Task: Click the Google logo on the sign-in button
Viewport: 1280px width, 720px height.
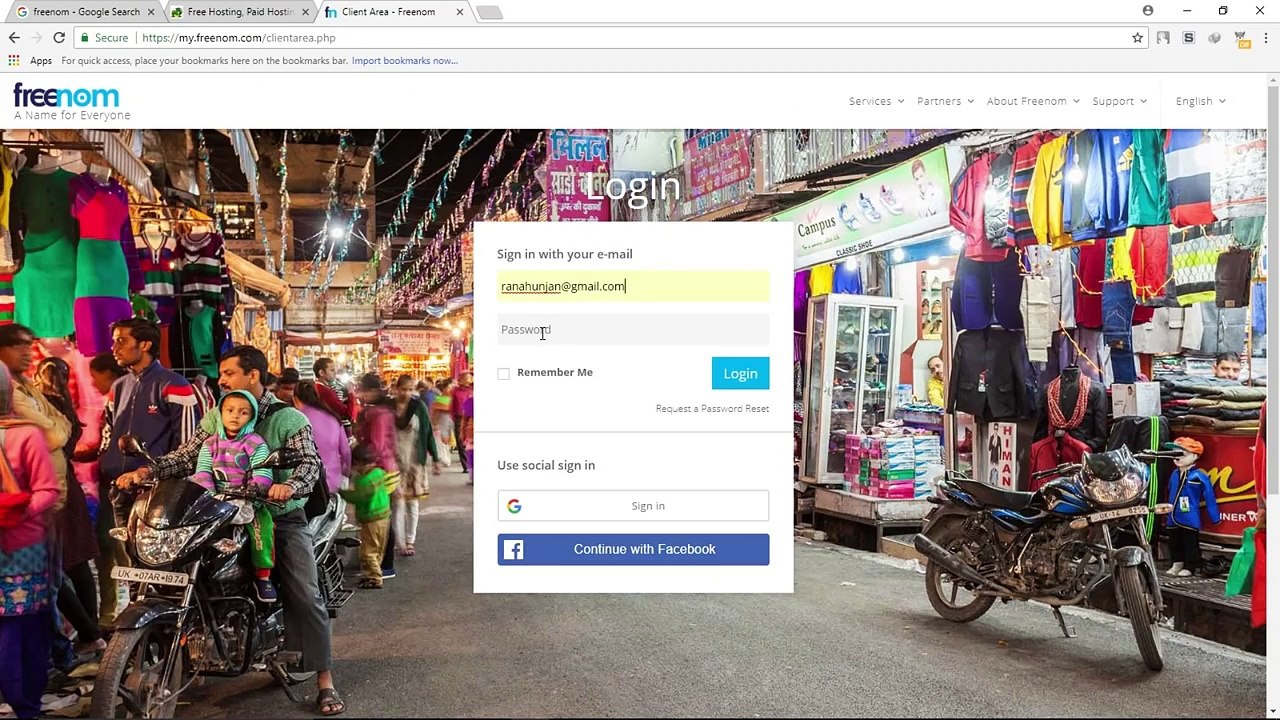Action: [514, 506]
